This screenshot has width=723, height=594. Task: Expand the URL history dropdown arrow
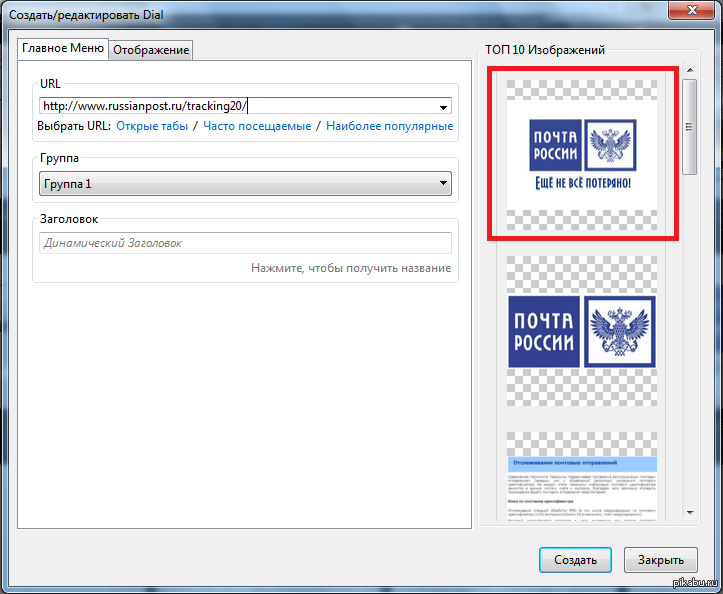[x=443, y=106]
